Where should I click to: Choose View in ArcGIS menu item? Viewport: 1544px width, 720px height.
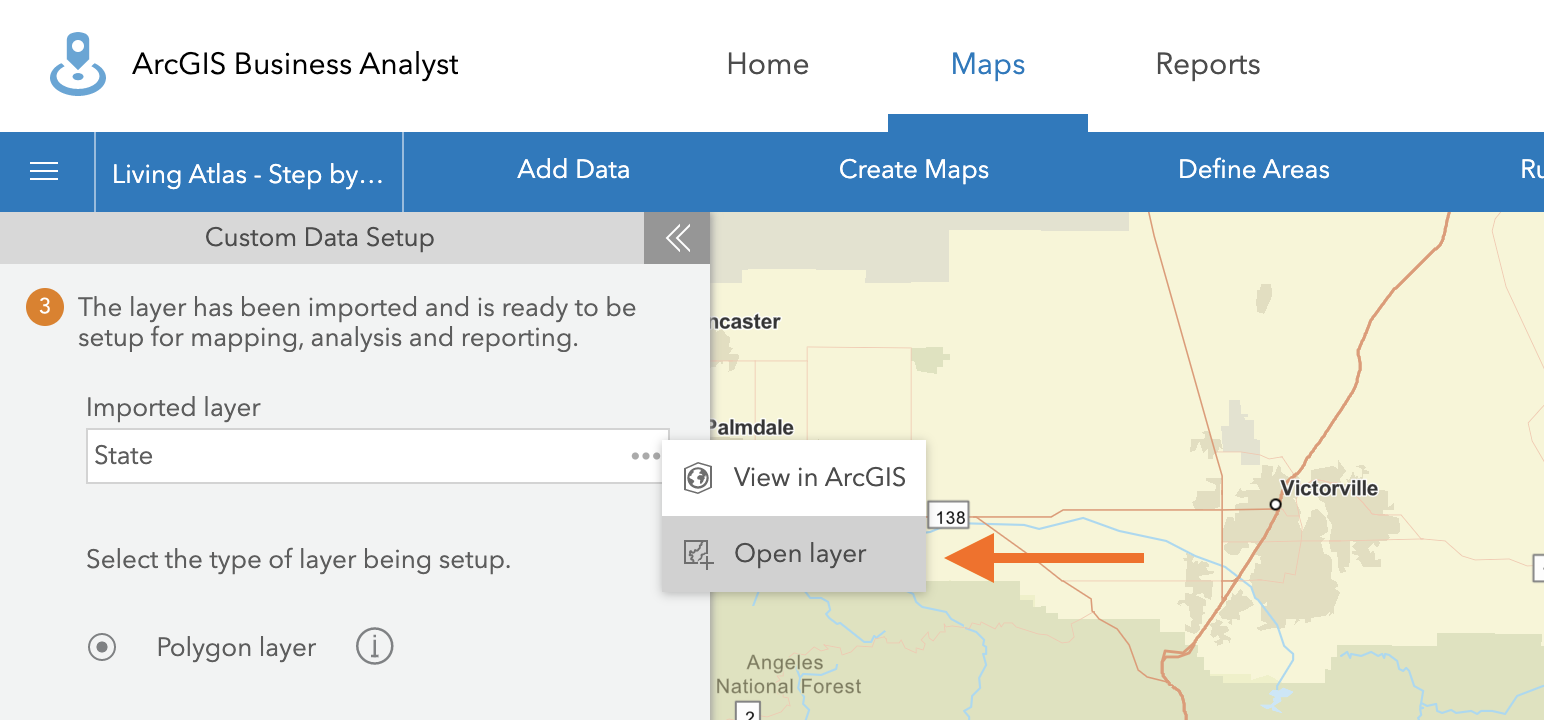[x=819, y=478]
